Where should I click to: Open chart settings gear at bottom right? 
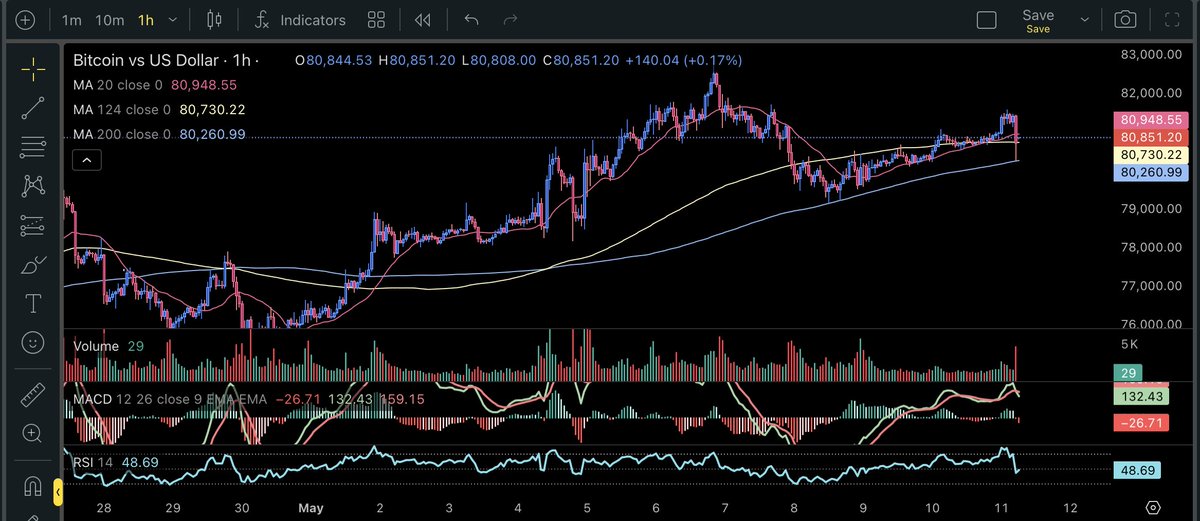[x=1153, y=507]
